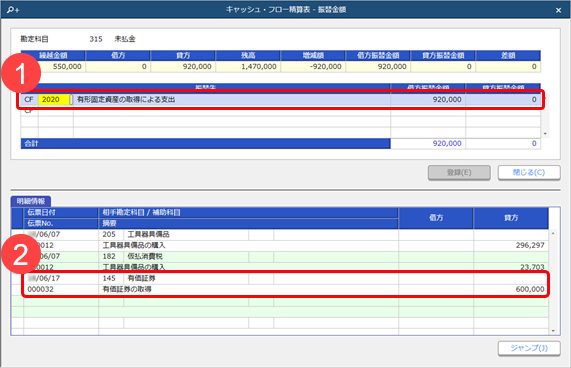Screen dimensions: 571x368
Task: Click the 残高 value 1,470,000
Action: tap(259, 67)
